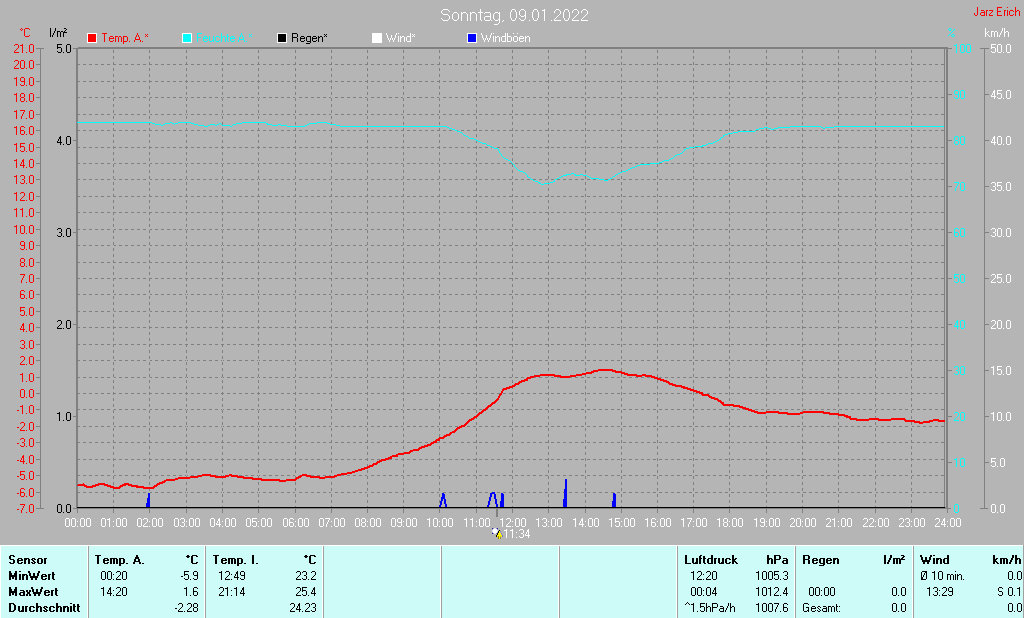1024x618 pixels.
Task: Click the Durchschnitt row label
Action: pyautogui.click(x=44, y=608)
